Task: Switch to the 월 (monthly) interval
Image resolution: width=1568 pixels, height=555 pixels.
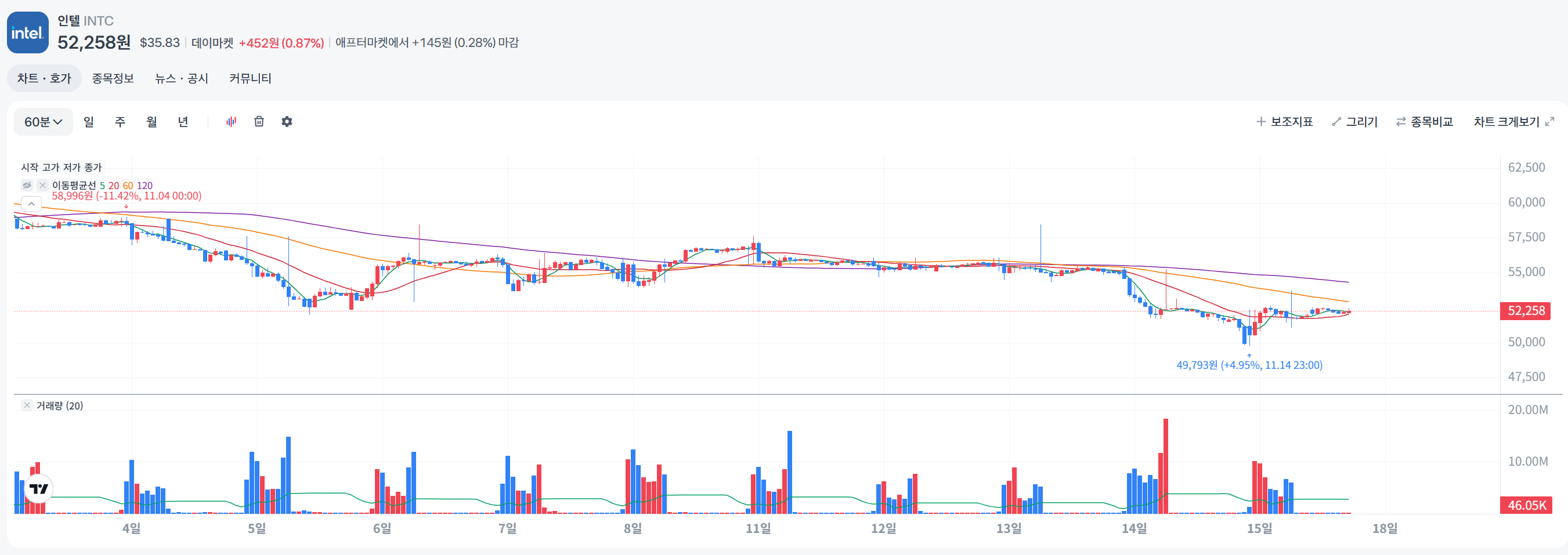Action: pyautogui.click(x=151, y=122)
